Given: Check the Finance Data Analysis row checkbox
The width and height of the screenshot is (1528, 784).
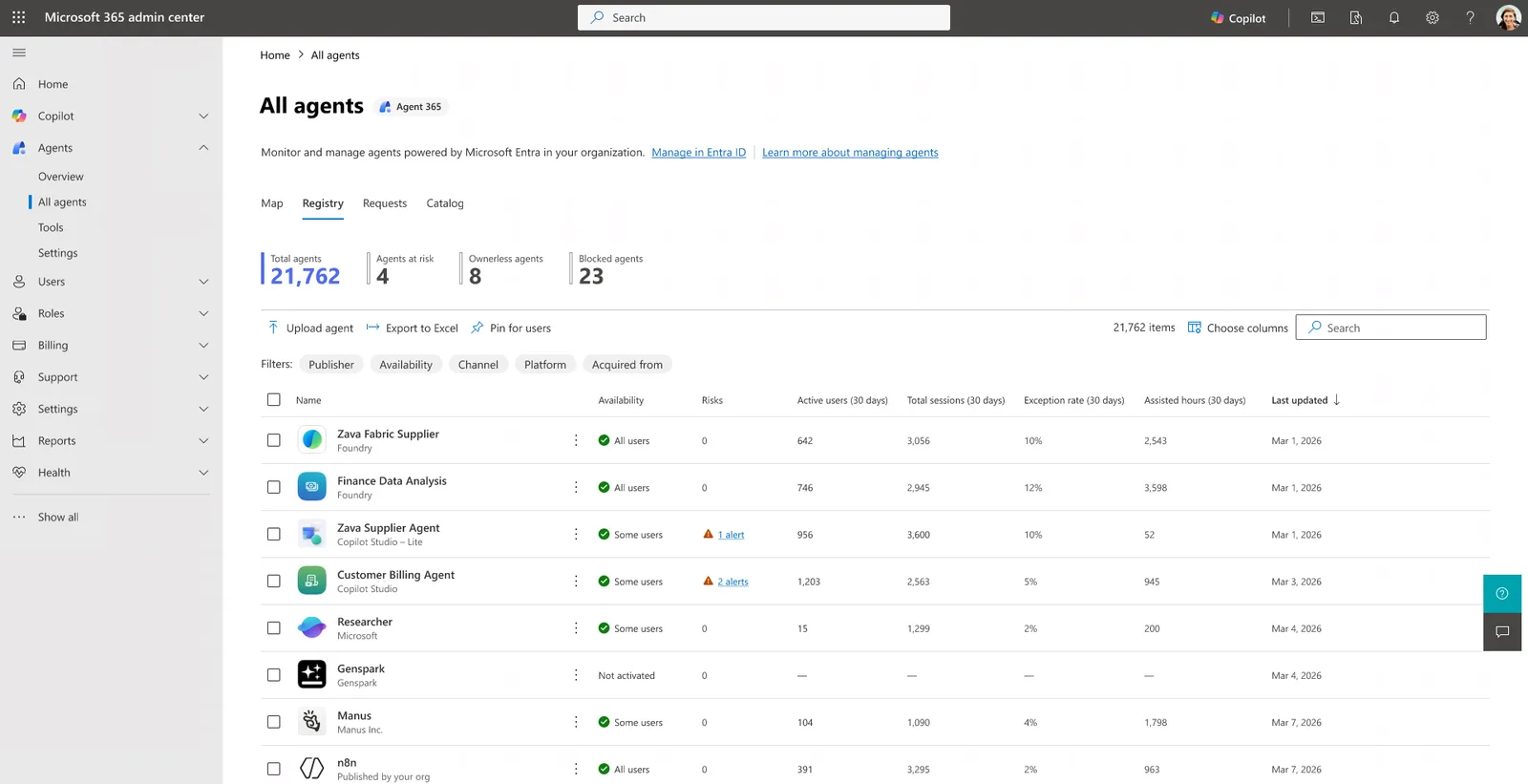Looking at the screenshot, I should point(274,487).
